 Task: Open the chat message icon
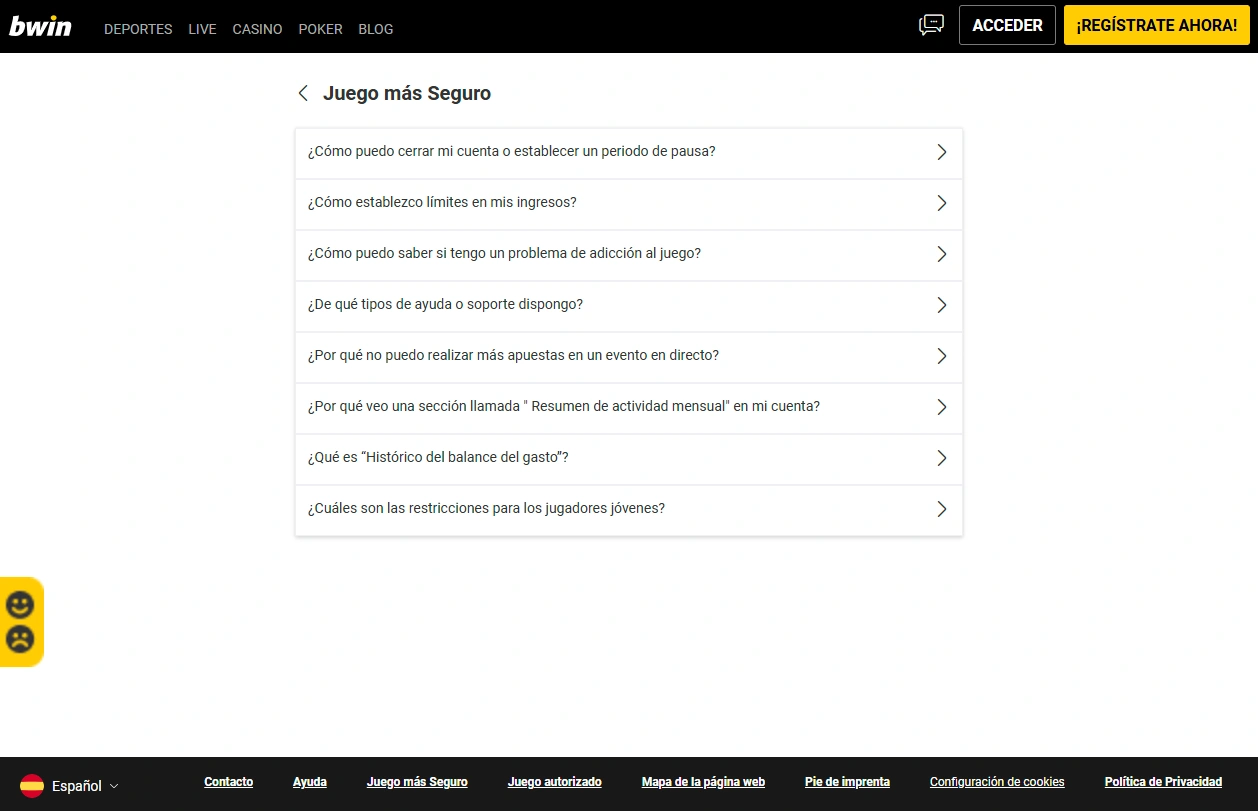pos(931,25)
